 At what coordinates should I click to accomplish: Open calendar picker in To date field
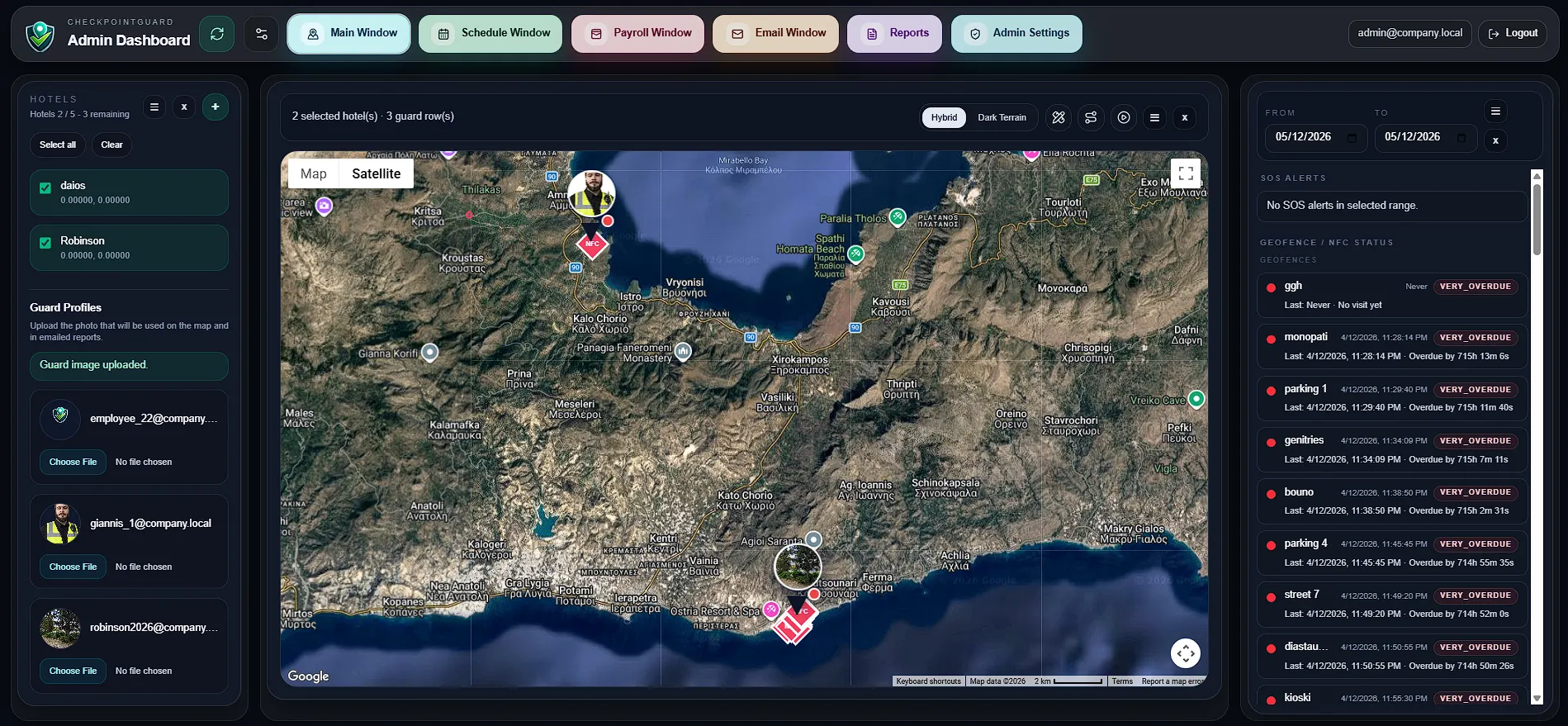1461,137
